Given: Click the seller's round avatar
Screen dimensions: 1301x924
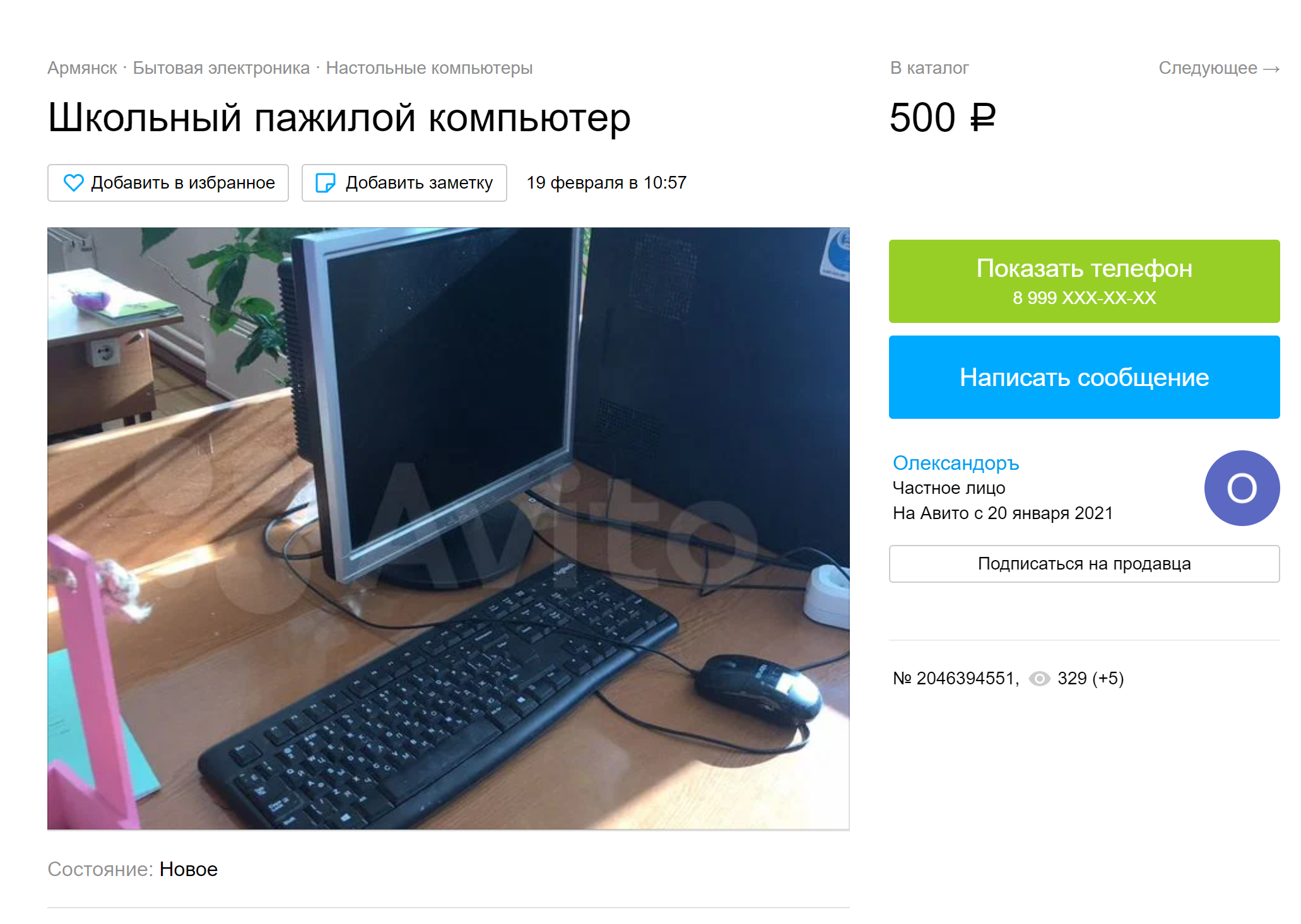Looking at the screenshot, I should click(x=1242, y=488).
